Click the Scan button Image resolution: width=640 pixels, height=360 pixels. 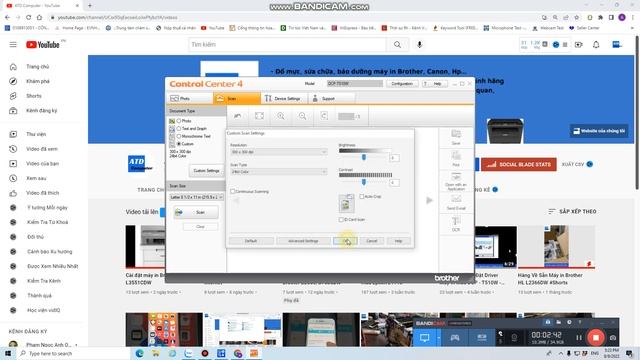pos(196,212)
